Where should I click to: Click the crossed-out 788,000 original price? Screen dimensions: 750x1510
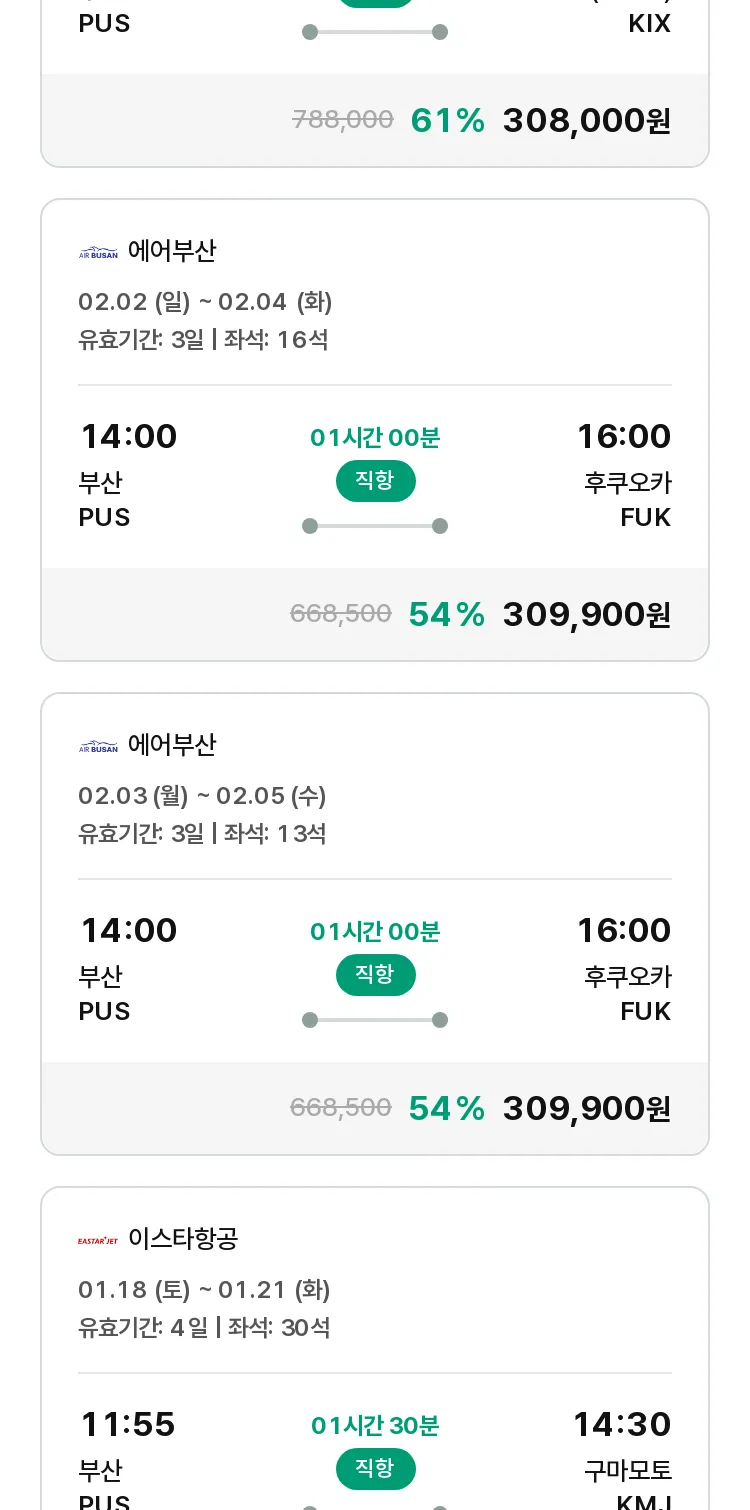pyautogui.click(x=343, y=121)
